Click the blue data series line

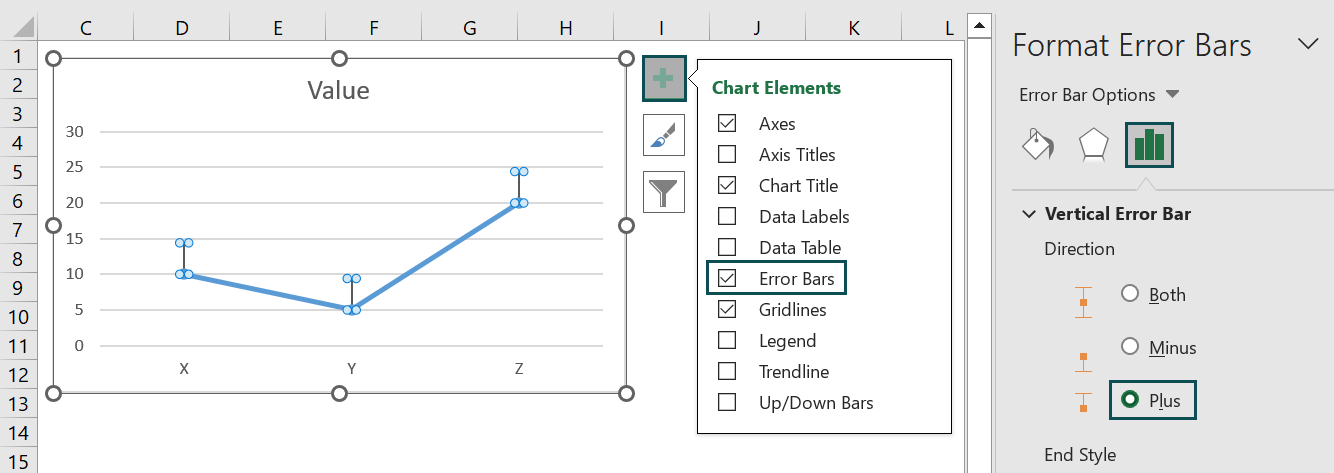pos(435,257)
